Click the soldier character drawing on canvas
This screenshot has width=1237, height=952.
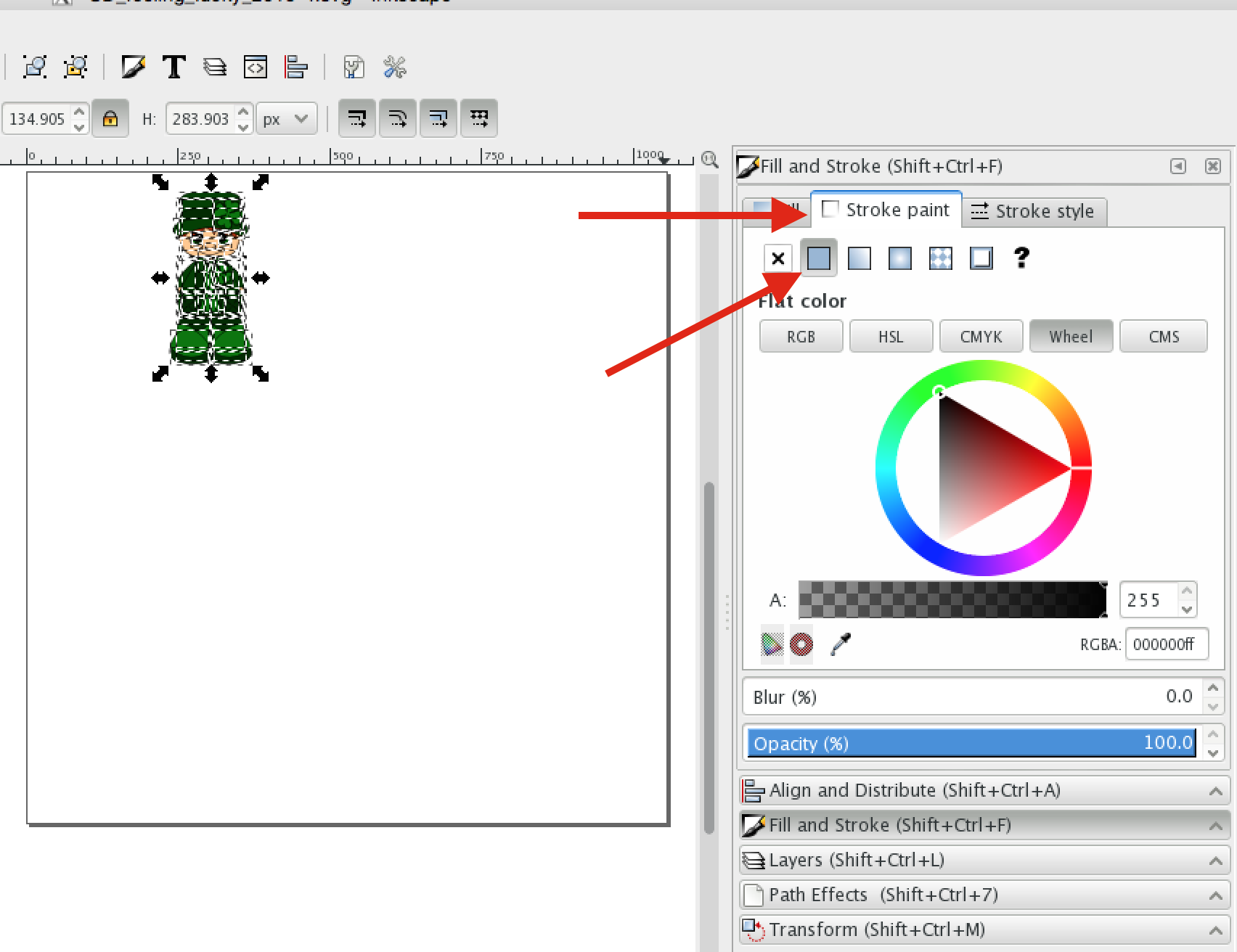click(x=211, y=278)
